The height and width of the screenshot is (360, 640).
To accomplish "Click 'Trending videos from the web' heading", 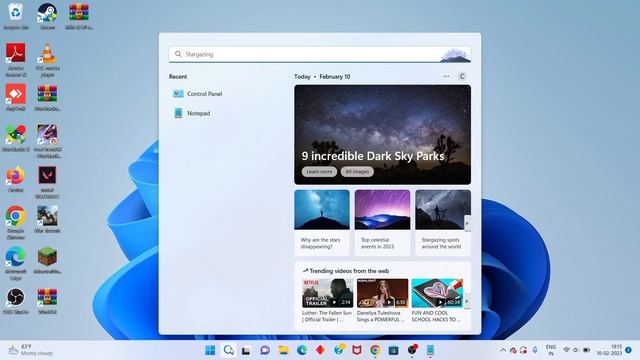I will pyautogui.click(x=349, y=271).
